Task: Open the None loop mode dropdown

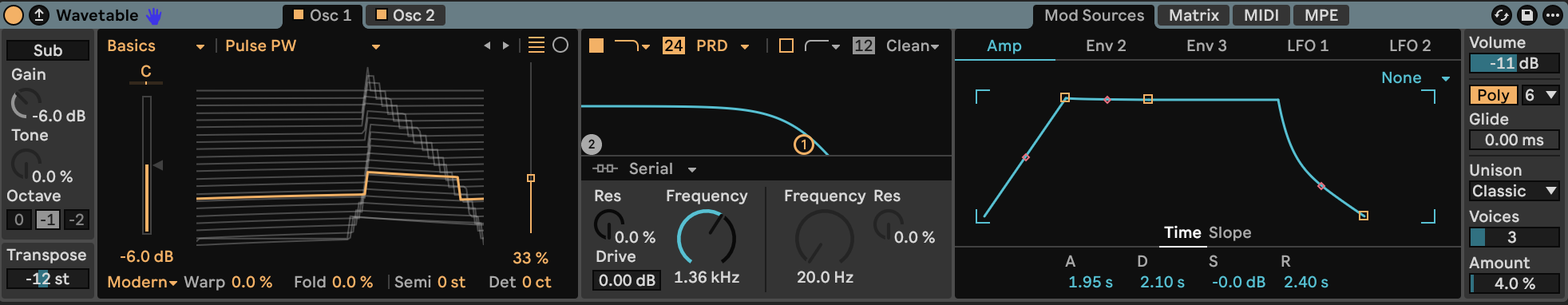Action: coord(1416,77)
